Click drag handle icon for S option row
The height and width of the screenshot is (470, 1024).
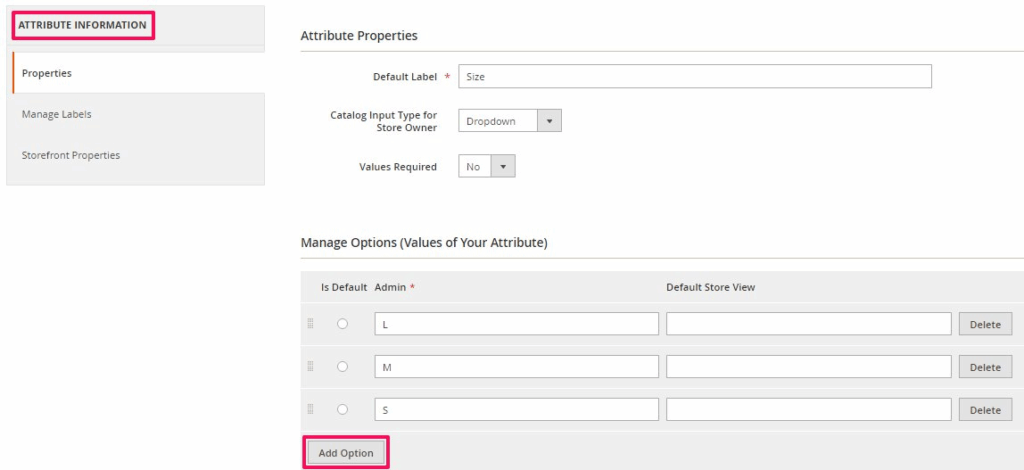[310, 410]
